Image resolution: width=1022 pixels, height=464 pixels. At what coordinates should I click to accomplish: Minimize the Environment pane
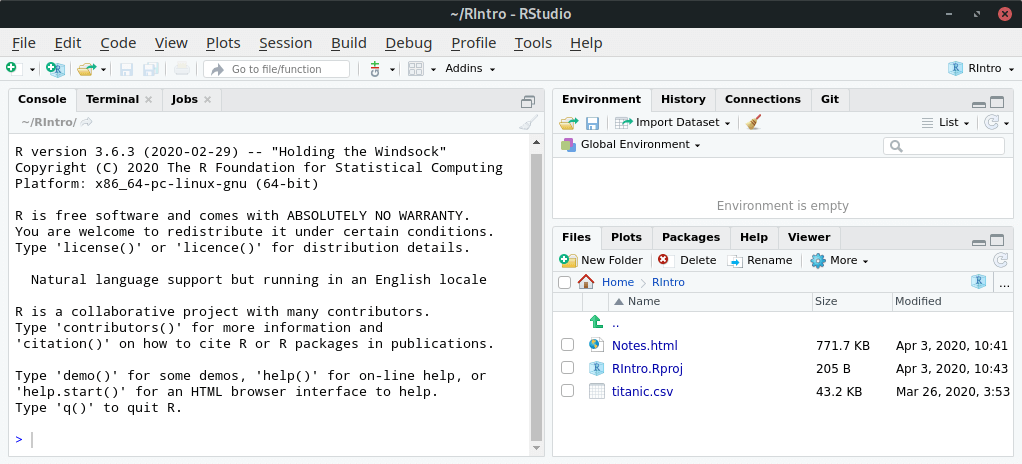tap(978, 104)
